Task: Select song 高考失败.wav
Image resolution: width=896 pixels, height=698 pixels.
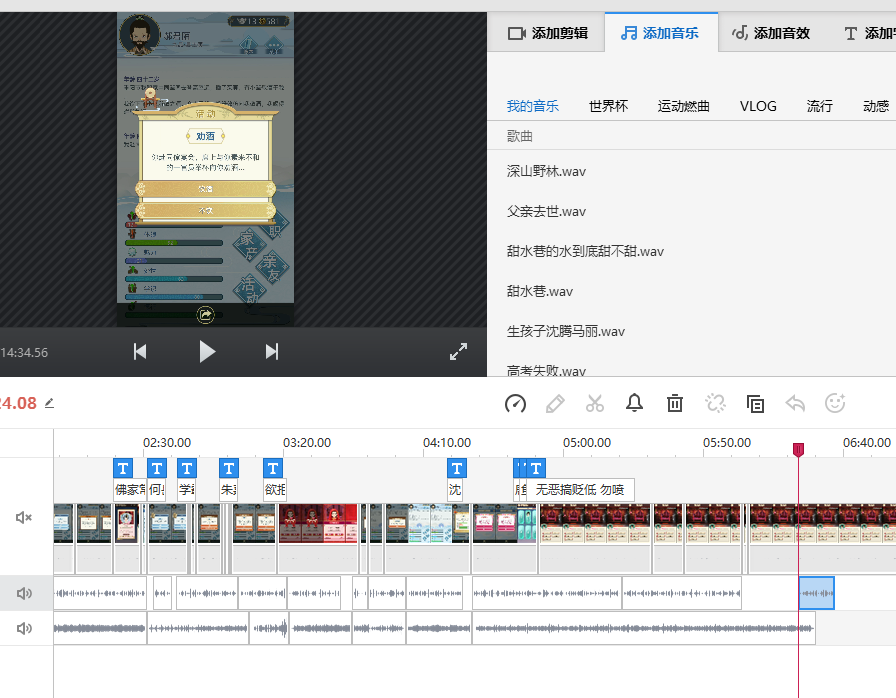Action: point(546,371)
